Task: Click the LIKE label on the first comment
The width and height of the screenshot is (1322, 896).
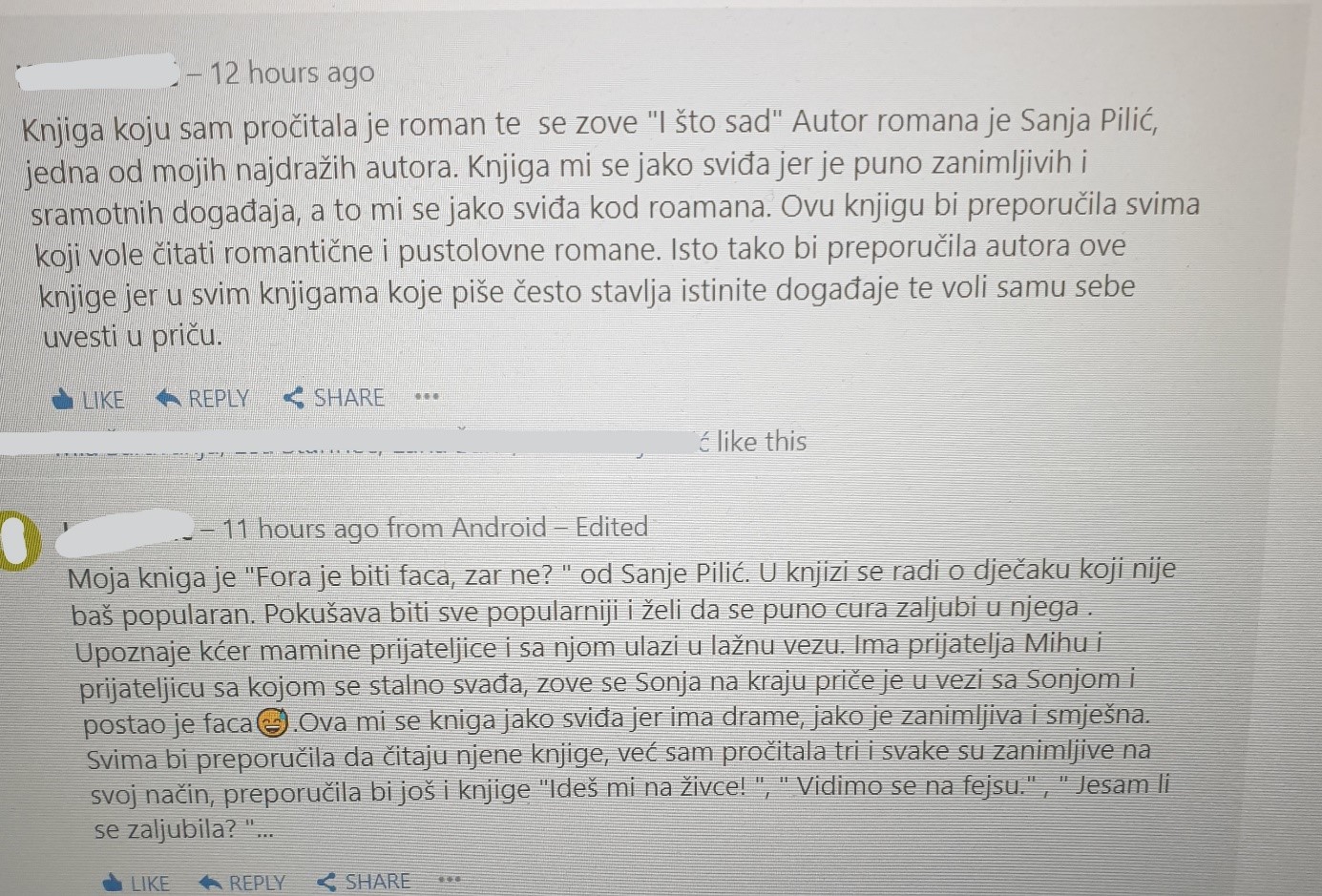Action: (103, 400)
